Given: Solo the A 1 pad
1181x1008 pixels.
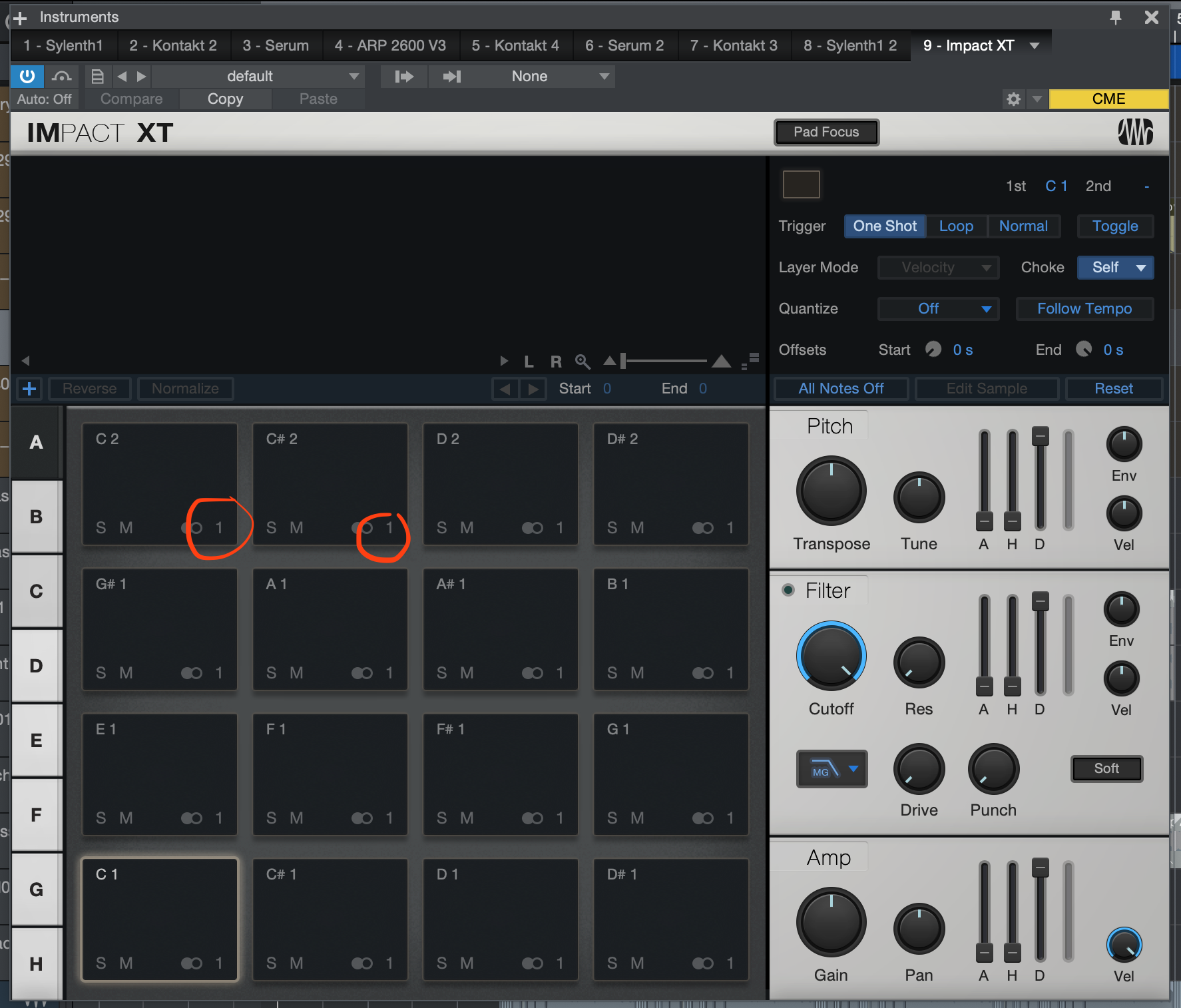Looking at the screenshot, I should click(x=272, y=673).
